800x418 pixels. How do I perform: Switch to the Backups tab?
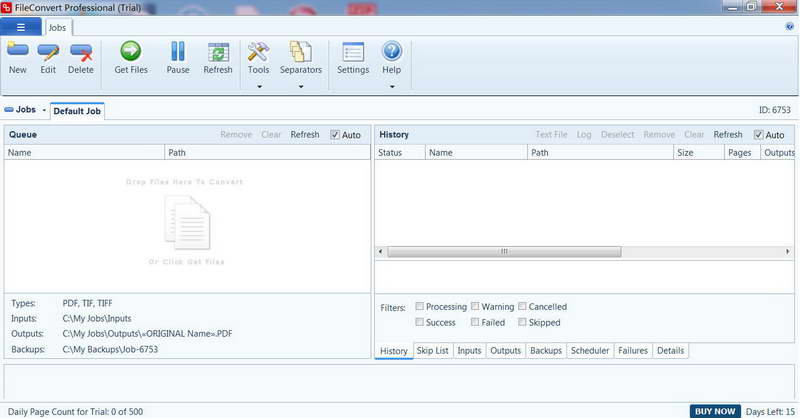(x=545, y=351)
